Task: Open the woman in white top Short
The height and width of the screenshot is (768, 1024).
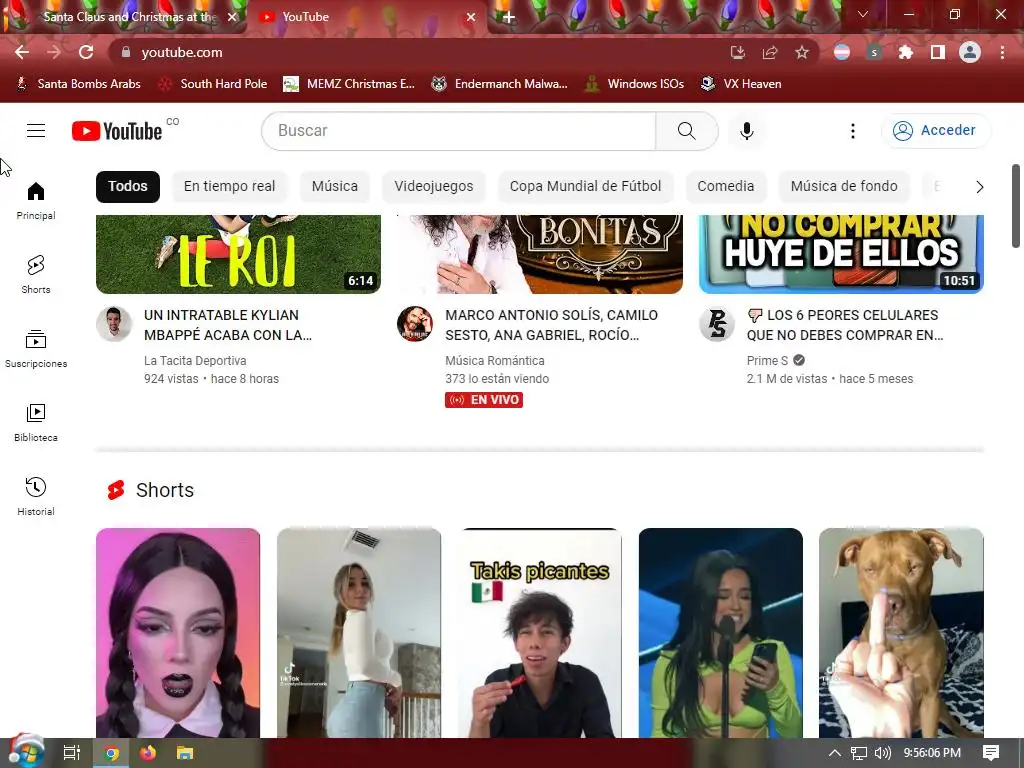Action: coord(359,633)
